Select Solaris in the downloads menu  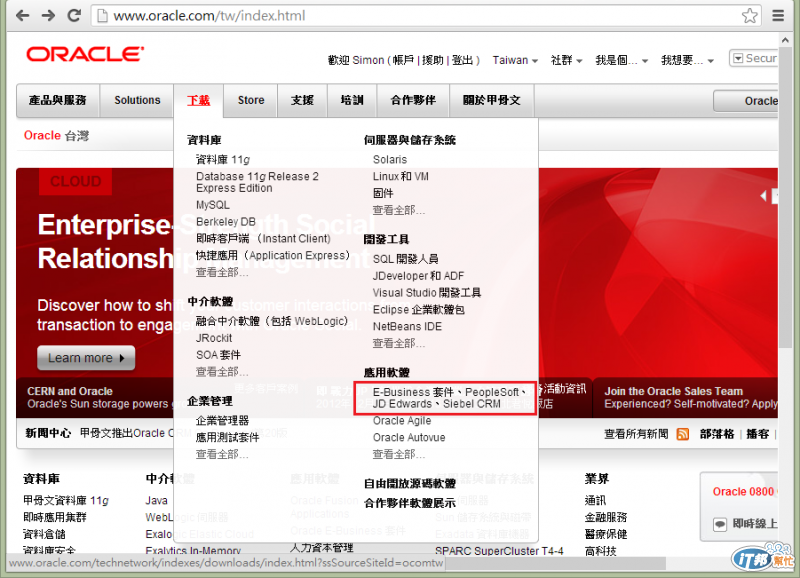click(x=390, y=160)
